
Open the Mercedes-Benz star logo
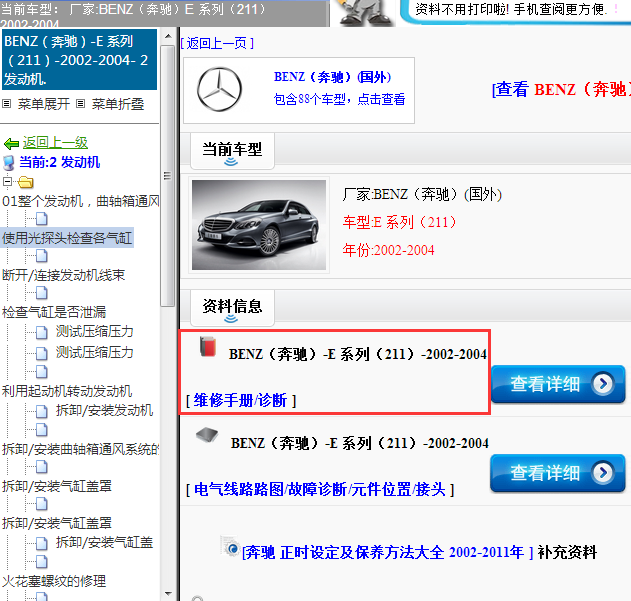point(219,89)
